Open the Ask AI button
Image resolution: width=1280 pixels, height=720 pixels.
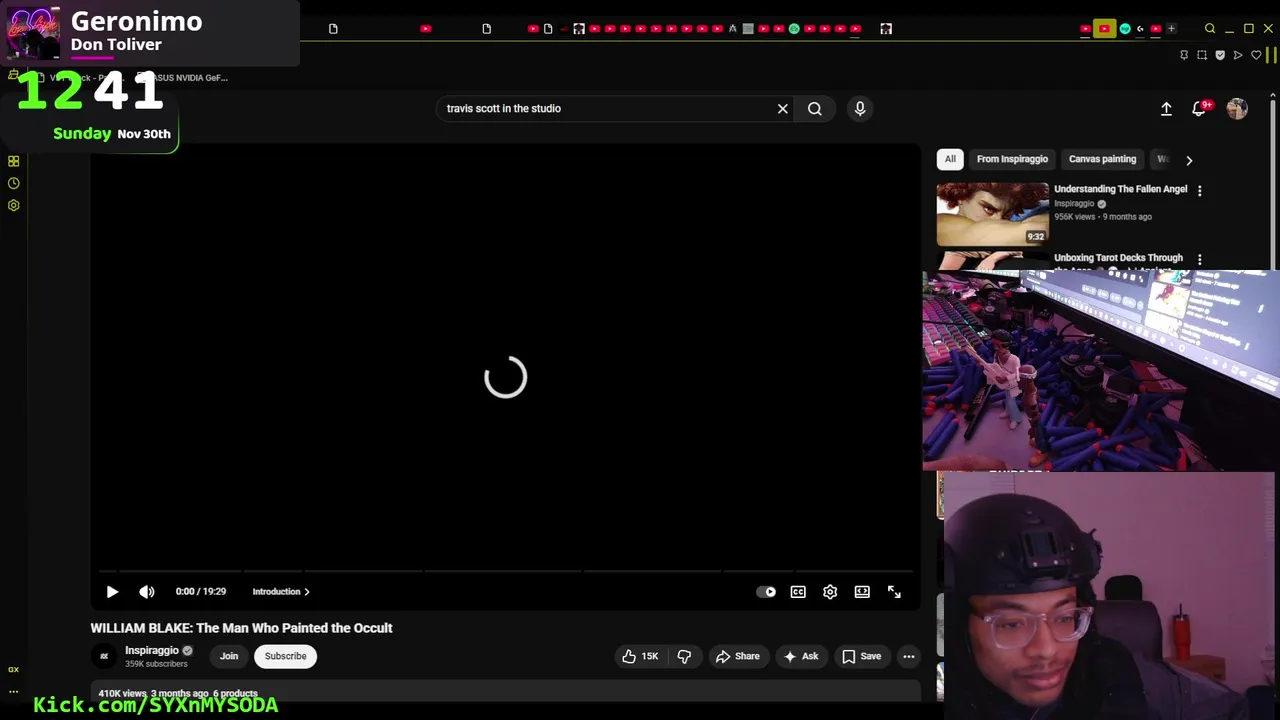[801, 656]
